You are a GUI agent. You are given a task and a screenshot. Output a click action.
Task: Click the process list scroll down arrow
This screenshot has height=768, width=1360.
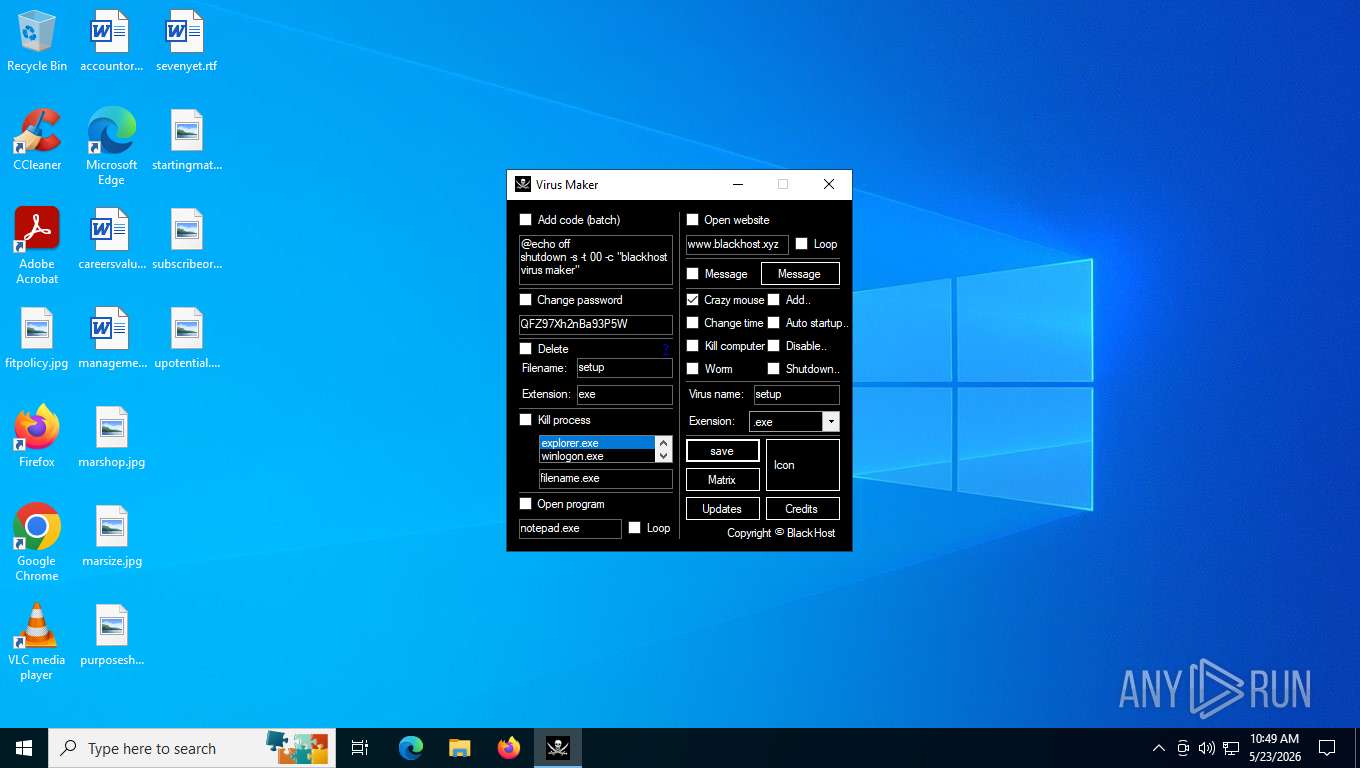(663, 456)
